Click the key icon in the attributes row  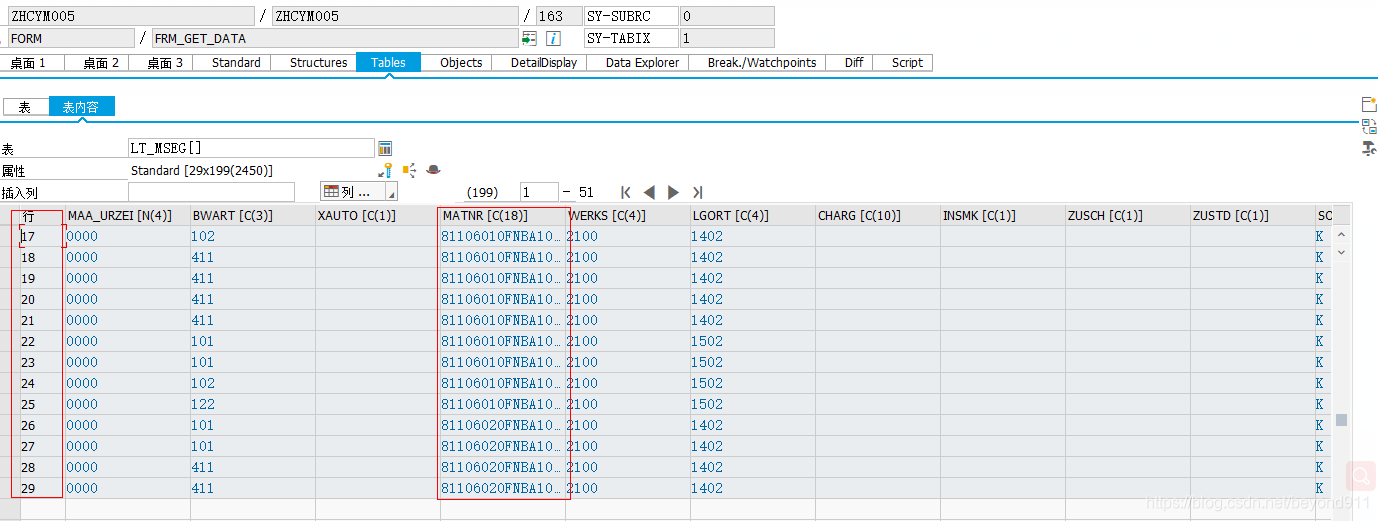coord(385,170)
